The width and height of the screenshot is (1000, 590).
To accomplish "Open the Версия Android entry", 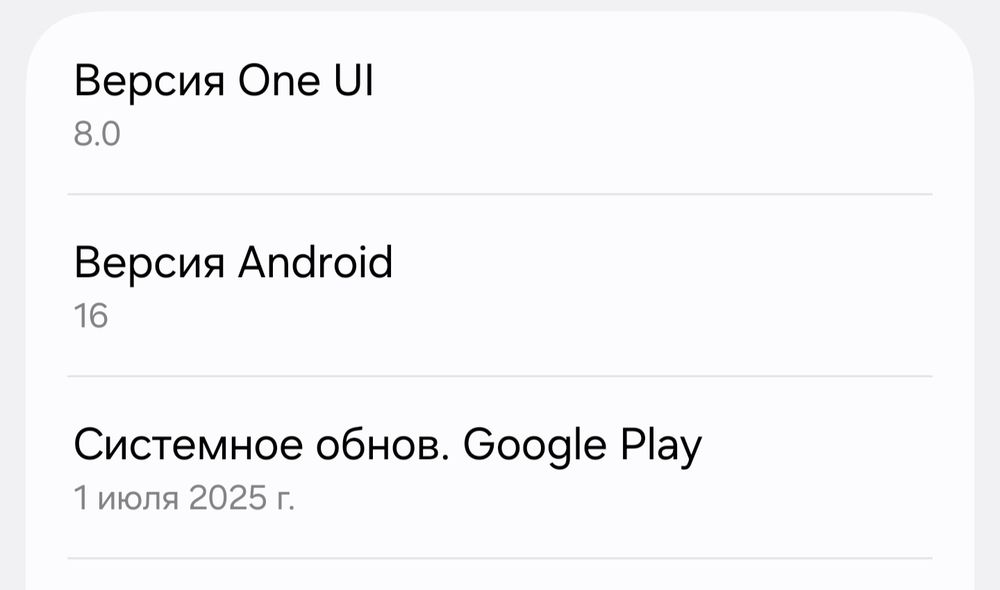I will point(500,285).
